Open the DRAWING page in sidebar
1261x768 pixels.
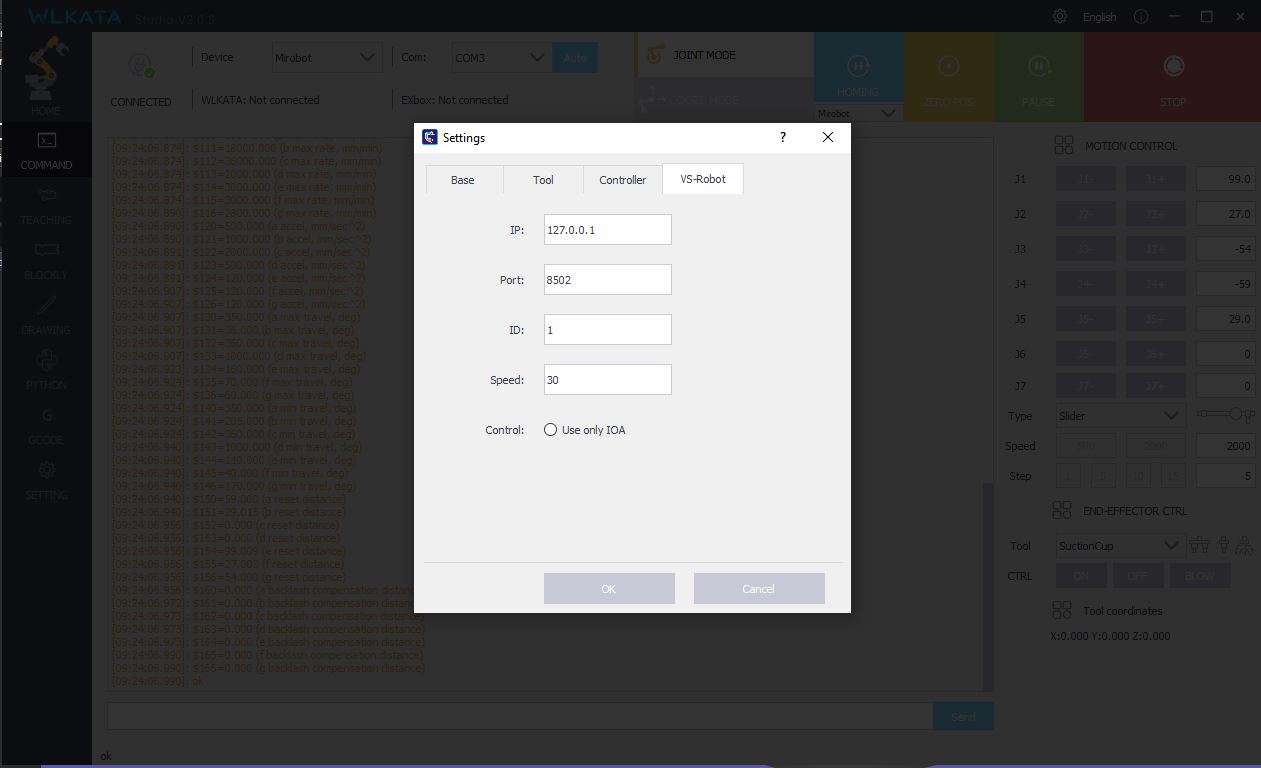[x=46, y=315]
